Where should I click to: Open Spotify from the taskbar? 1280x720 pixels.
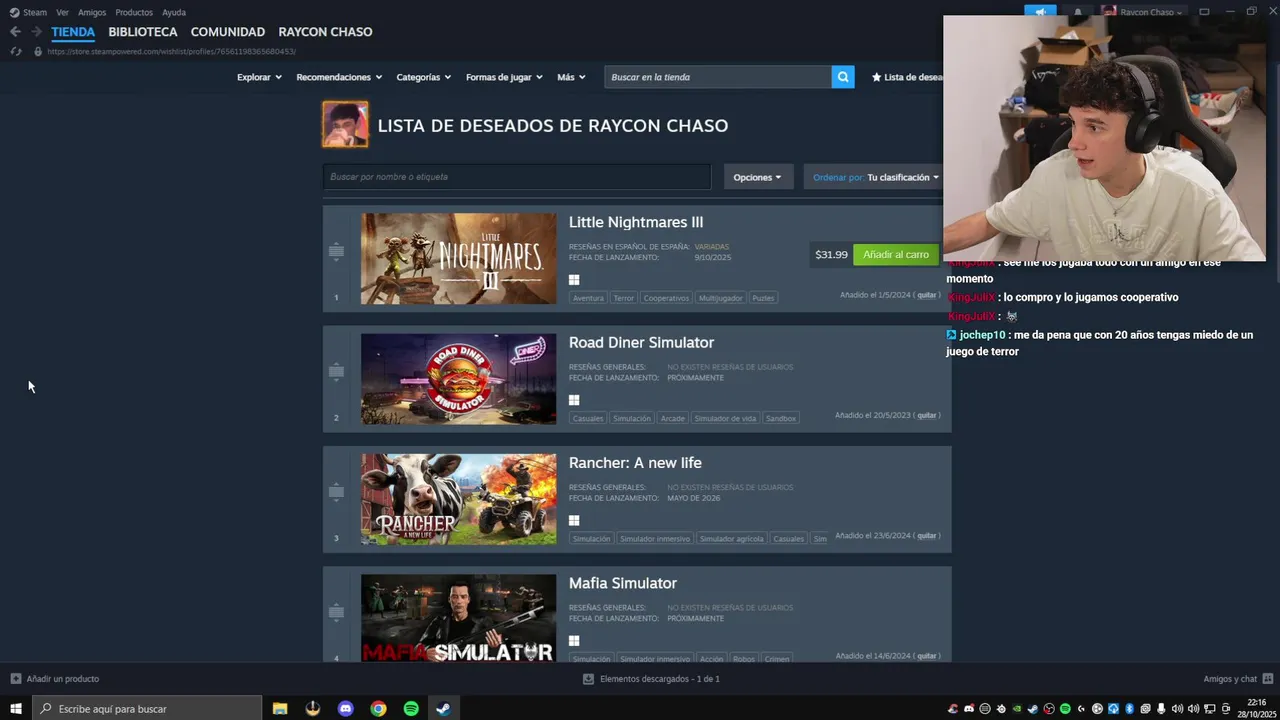pos(411,709)
